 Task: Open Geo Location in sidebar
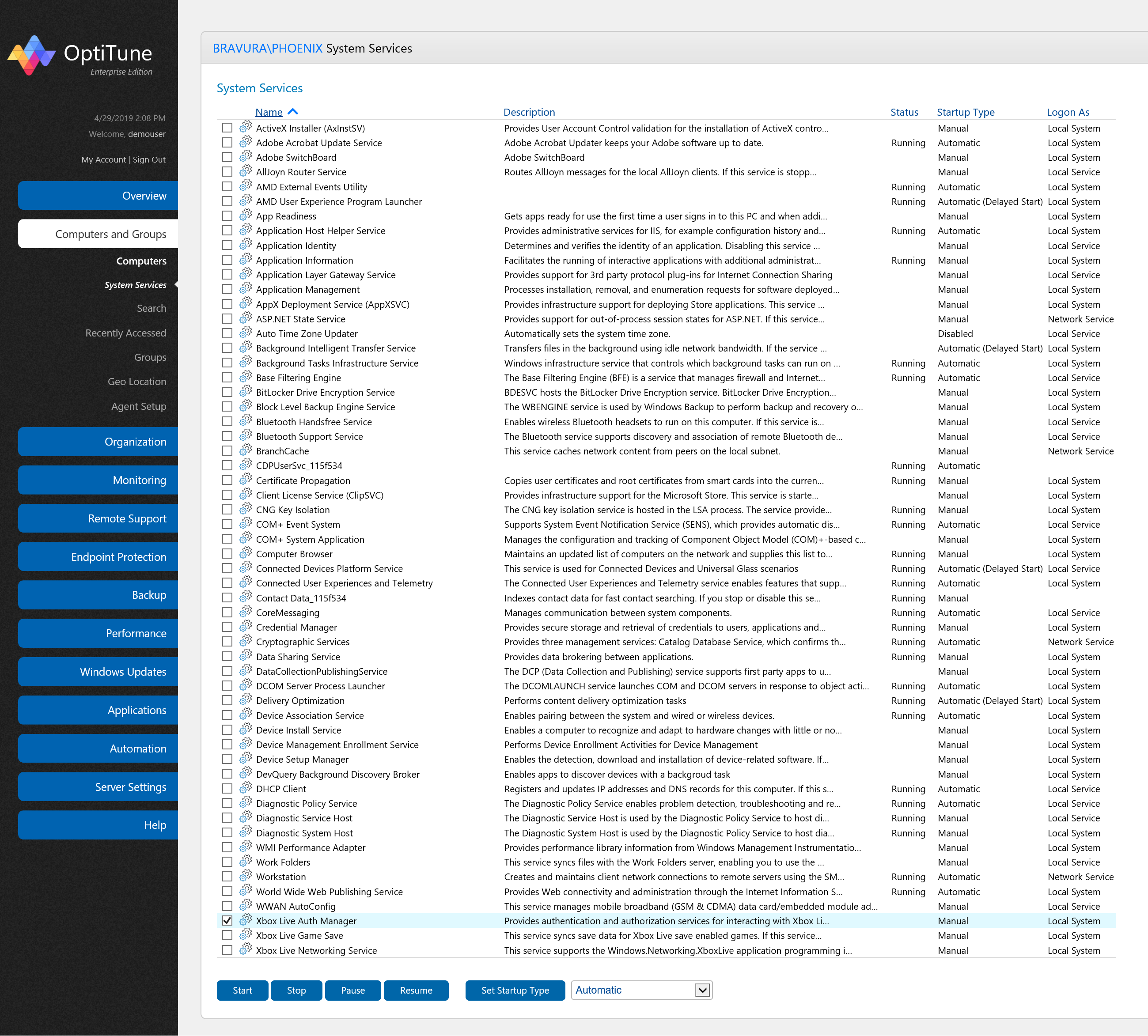click(136, 382)
